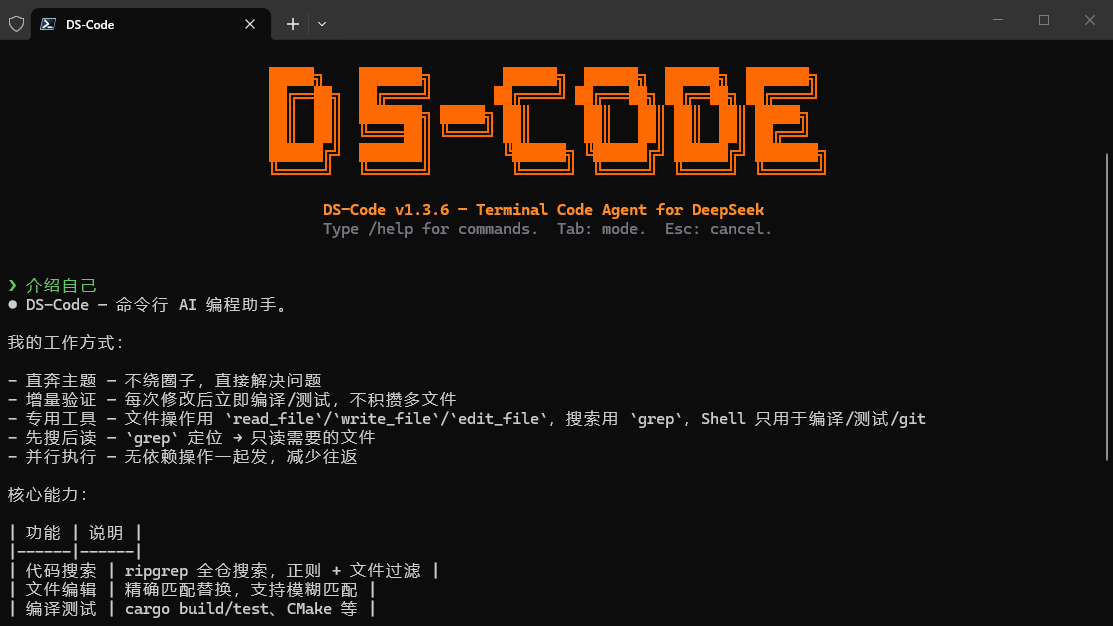Close the terminal window
This screenshot has height=626, width=1113.
tap(1090, 20)
